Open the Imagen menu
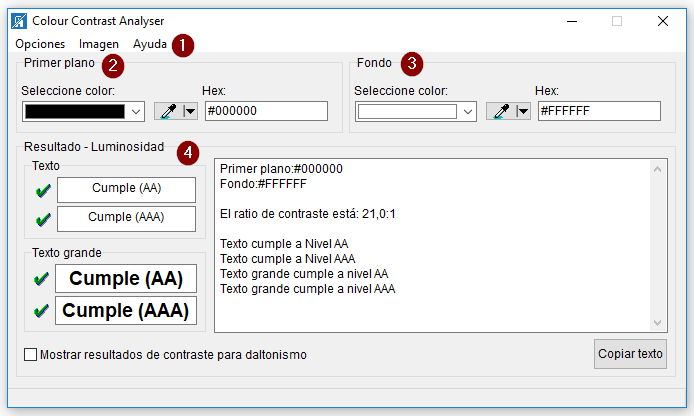The height and width of the screenshot is (416, 694). click(x=99, y=44)
